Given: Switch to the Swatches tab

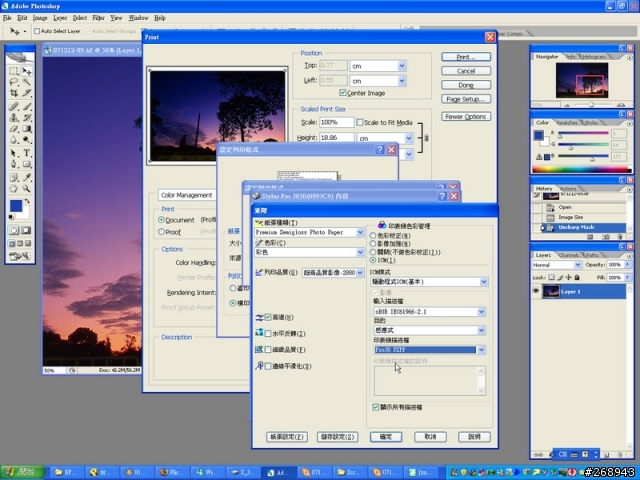Looking at the screenshot, I should (x=567, y=122).
